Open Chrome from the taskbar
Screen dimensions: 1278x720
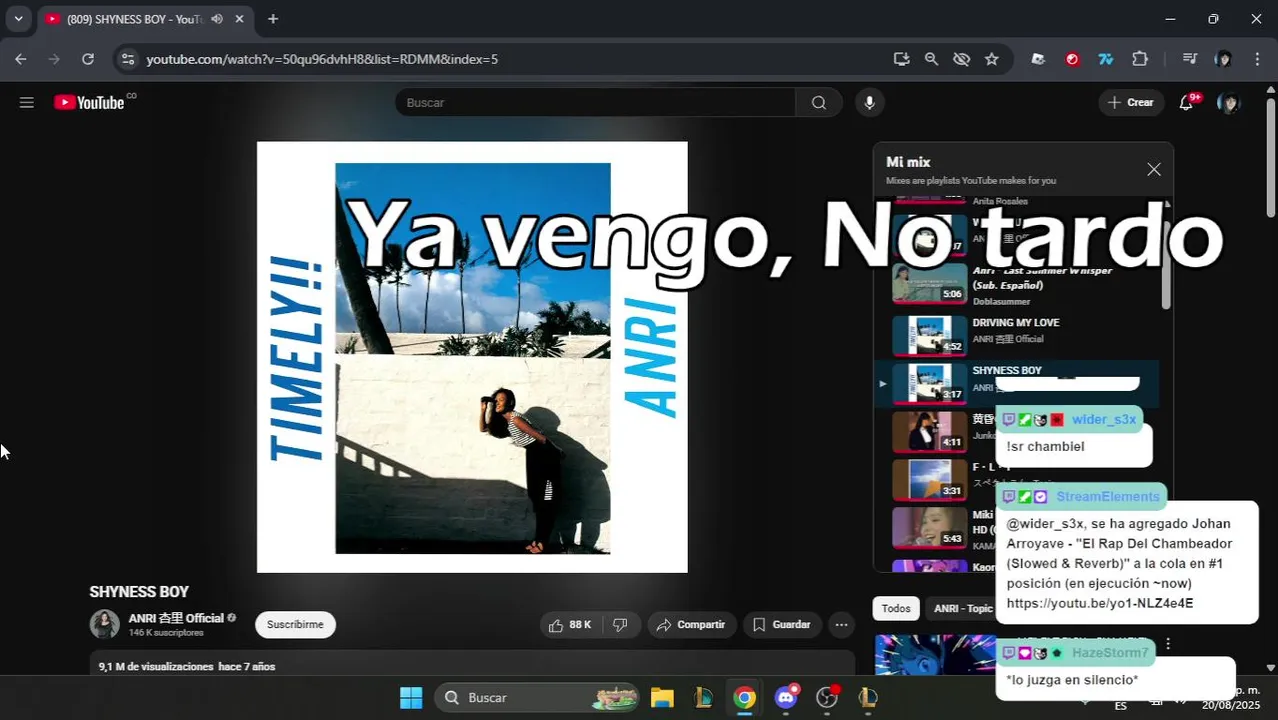(744, 697)
